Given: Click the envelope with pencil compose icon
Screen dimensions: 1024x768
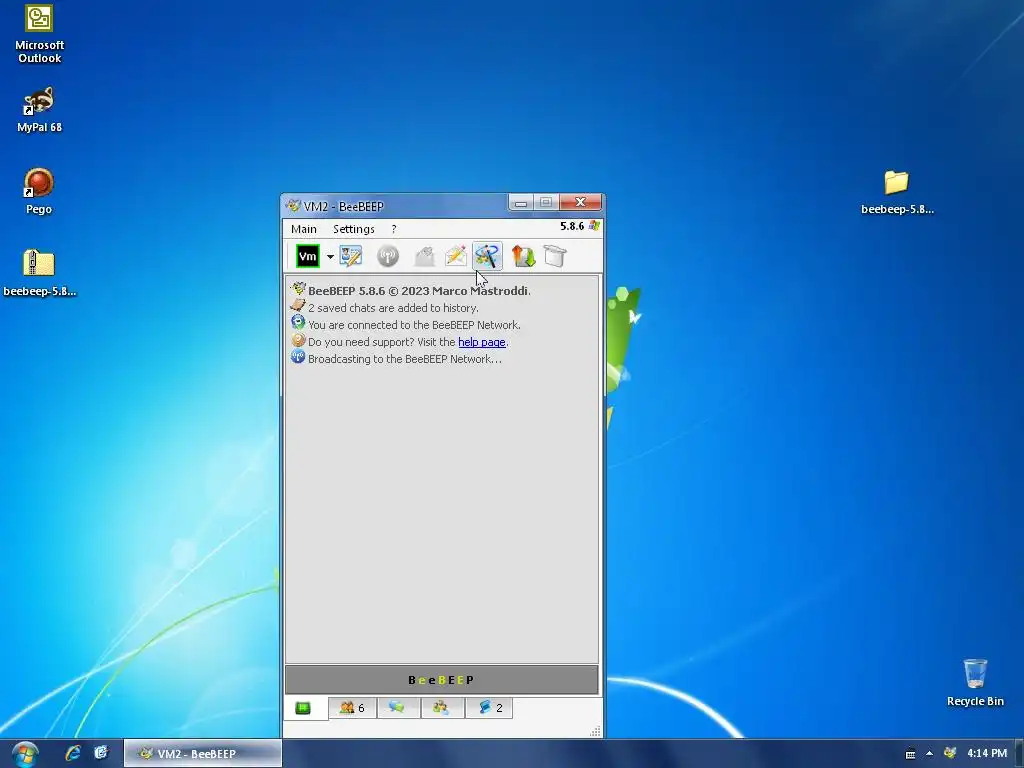Looking at the screenshot, I should tap(456, 256).
